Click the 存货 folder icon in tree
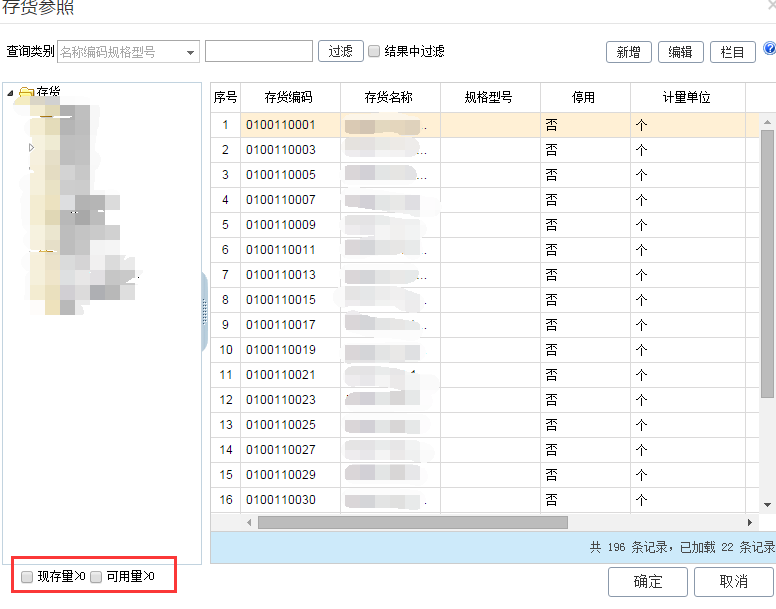 (x=26, y=93)
